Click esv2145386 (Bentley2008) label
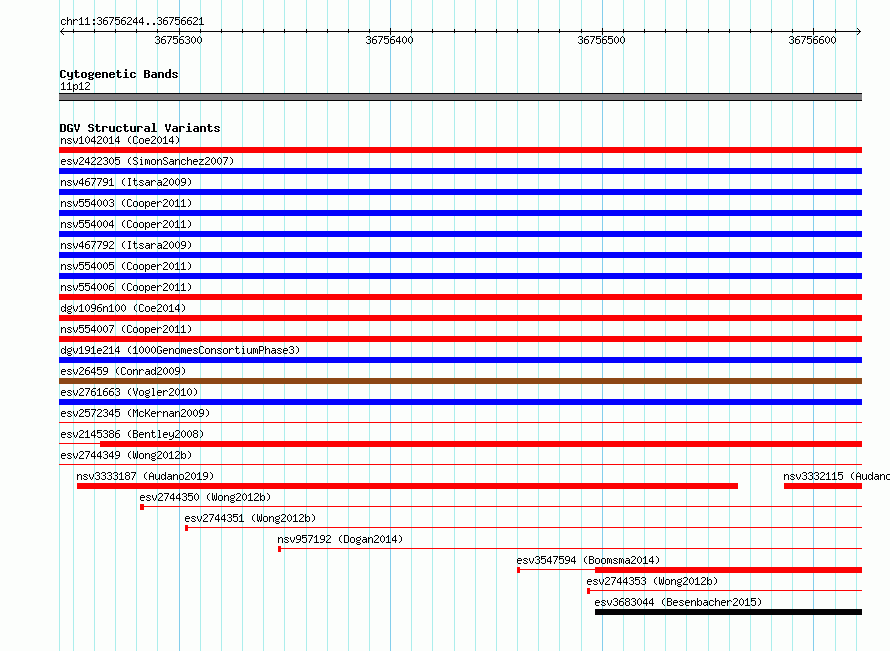890x651 pixels. tap(132, 434)
